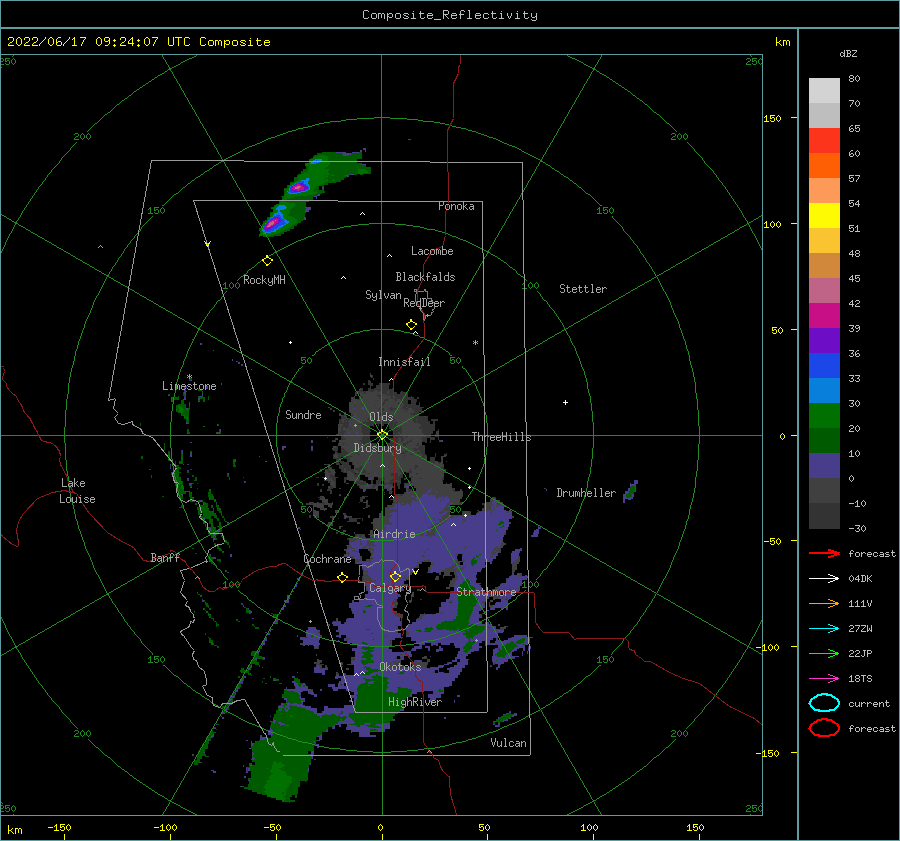The height and width of the screenshot is (841, 900).
Task: Click the magenta 18TS arrow in legend
Action: [x=824, y=679]
